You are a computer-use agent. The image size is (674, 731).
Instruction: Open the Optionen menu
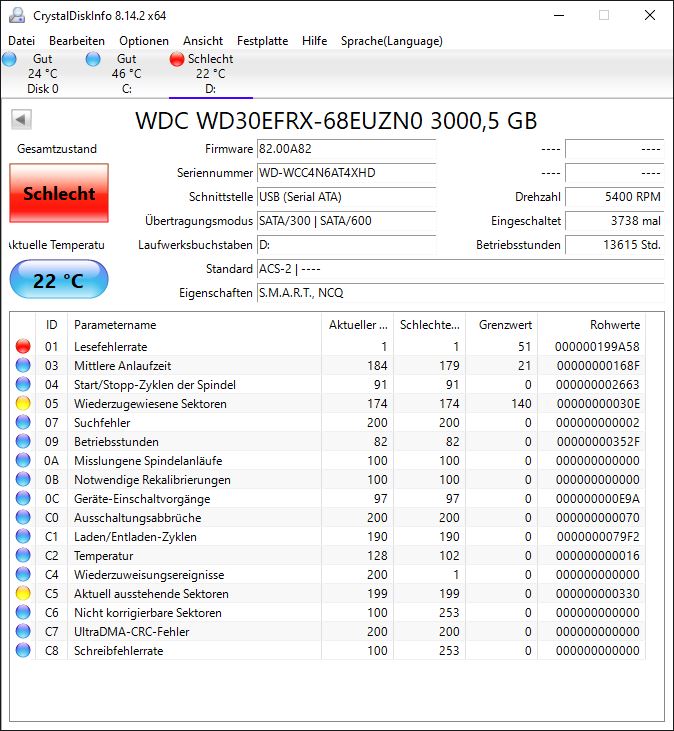click(144, 41)
